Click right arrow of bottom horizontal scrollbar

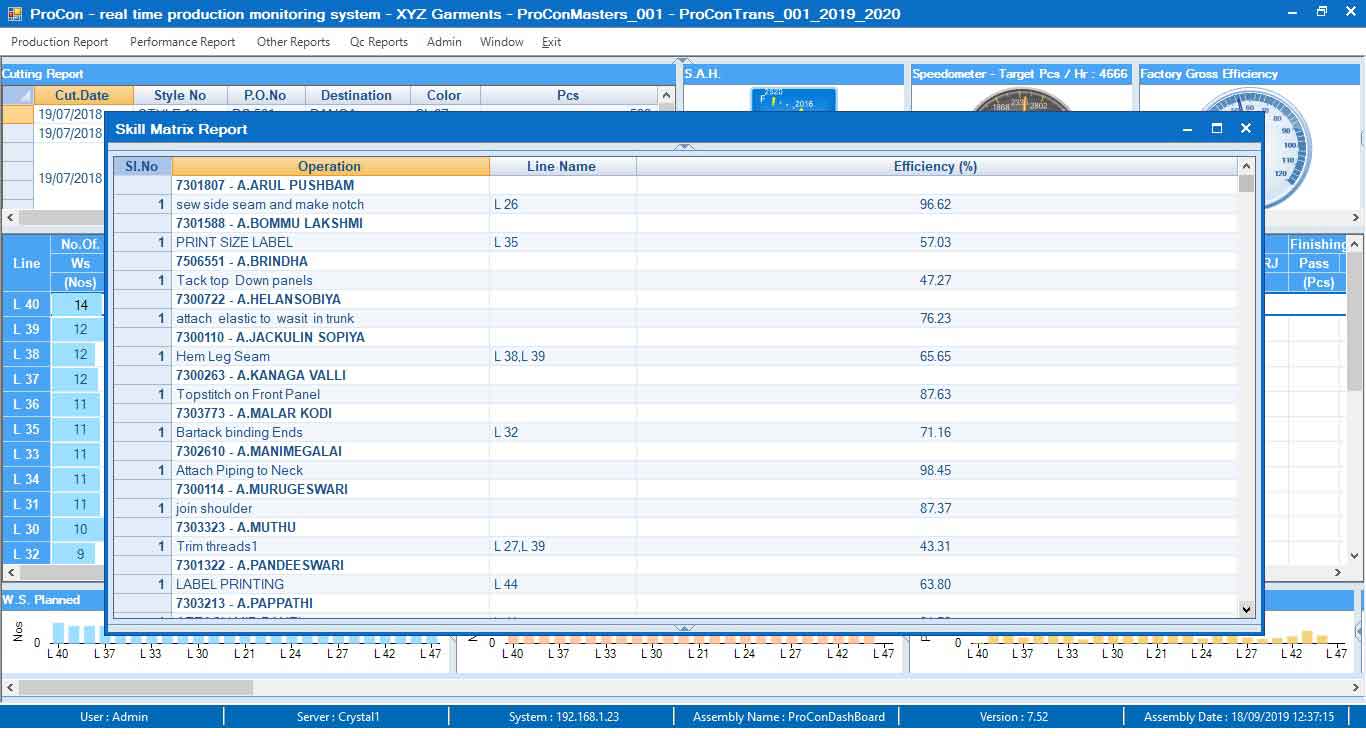click(x=1355, y=687)
